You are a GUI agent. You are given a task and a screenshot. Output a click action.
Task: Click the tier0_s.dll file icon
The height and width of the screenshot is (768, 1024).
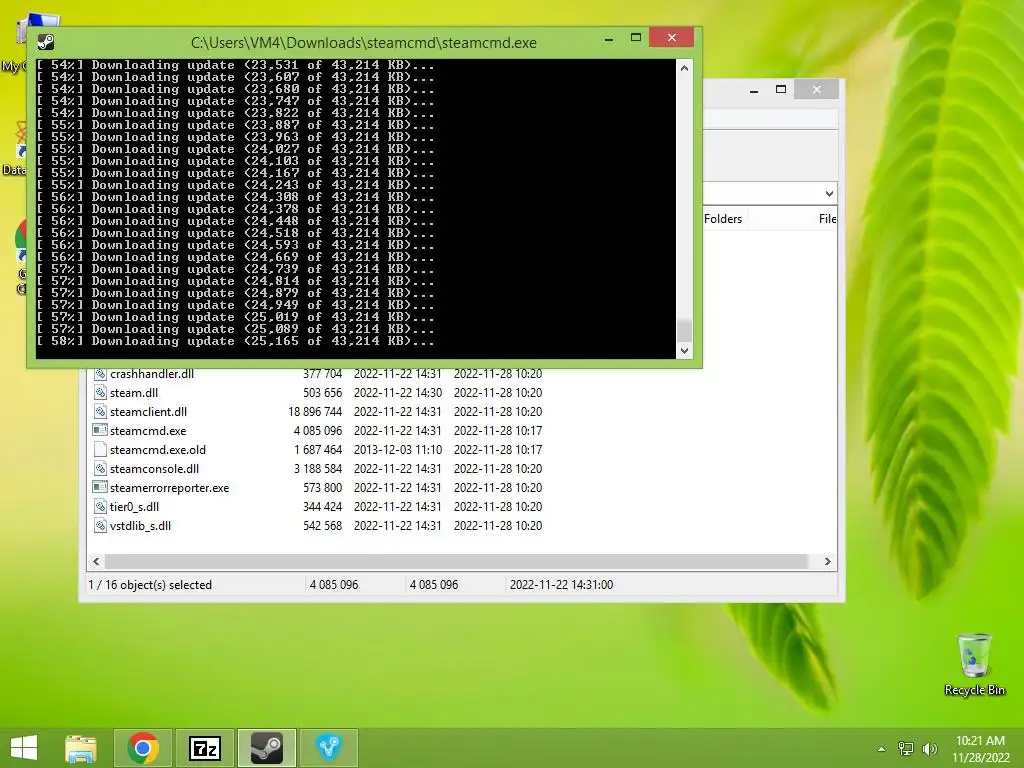(100, 507)
